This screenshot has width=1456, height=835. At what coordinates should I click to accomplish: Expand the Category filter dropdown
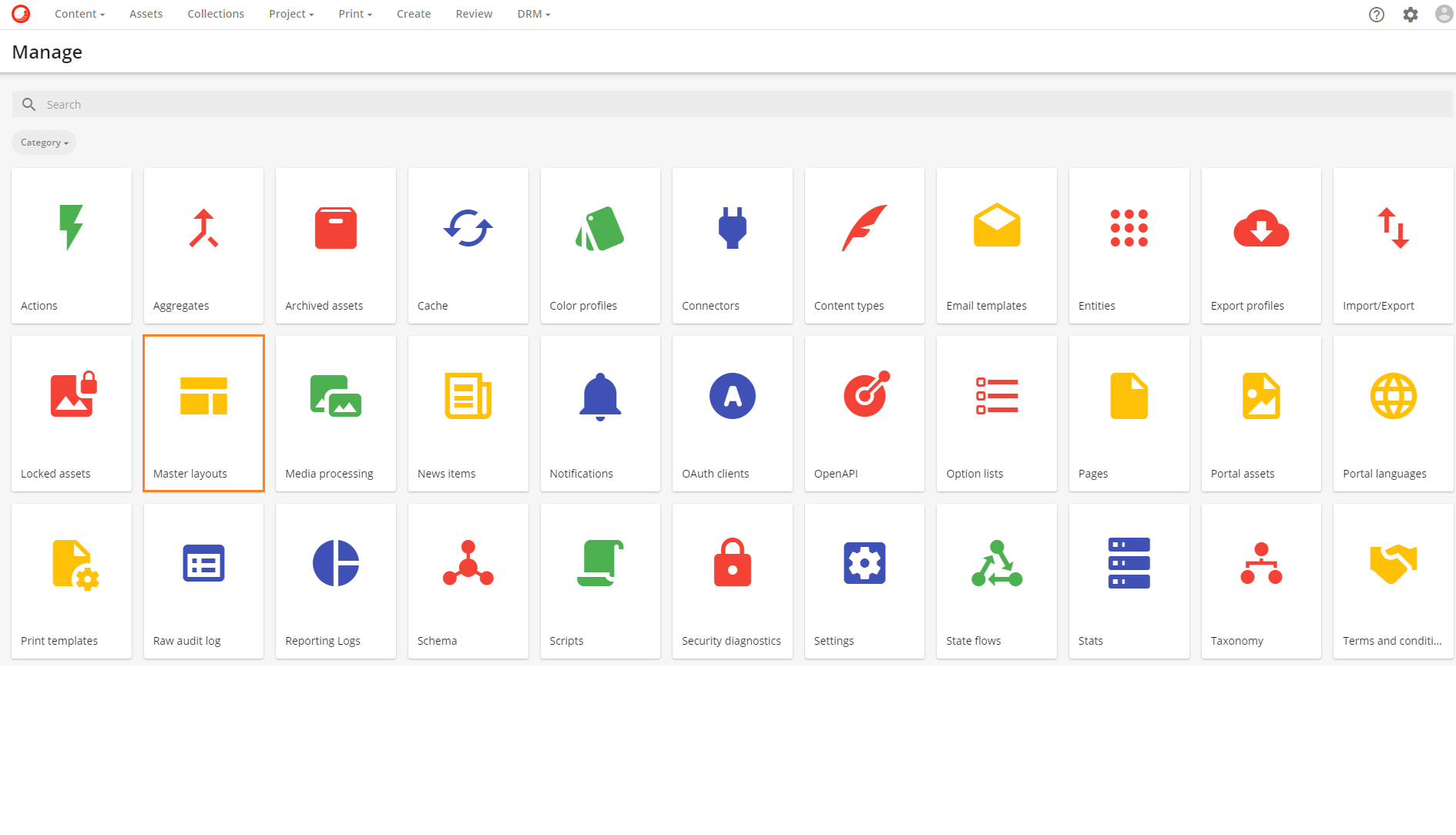tap(44, 143)
